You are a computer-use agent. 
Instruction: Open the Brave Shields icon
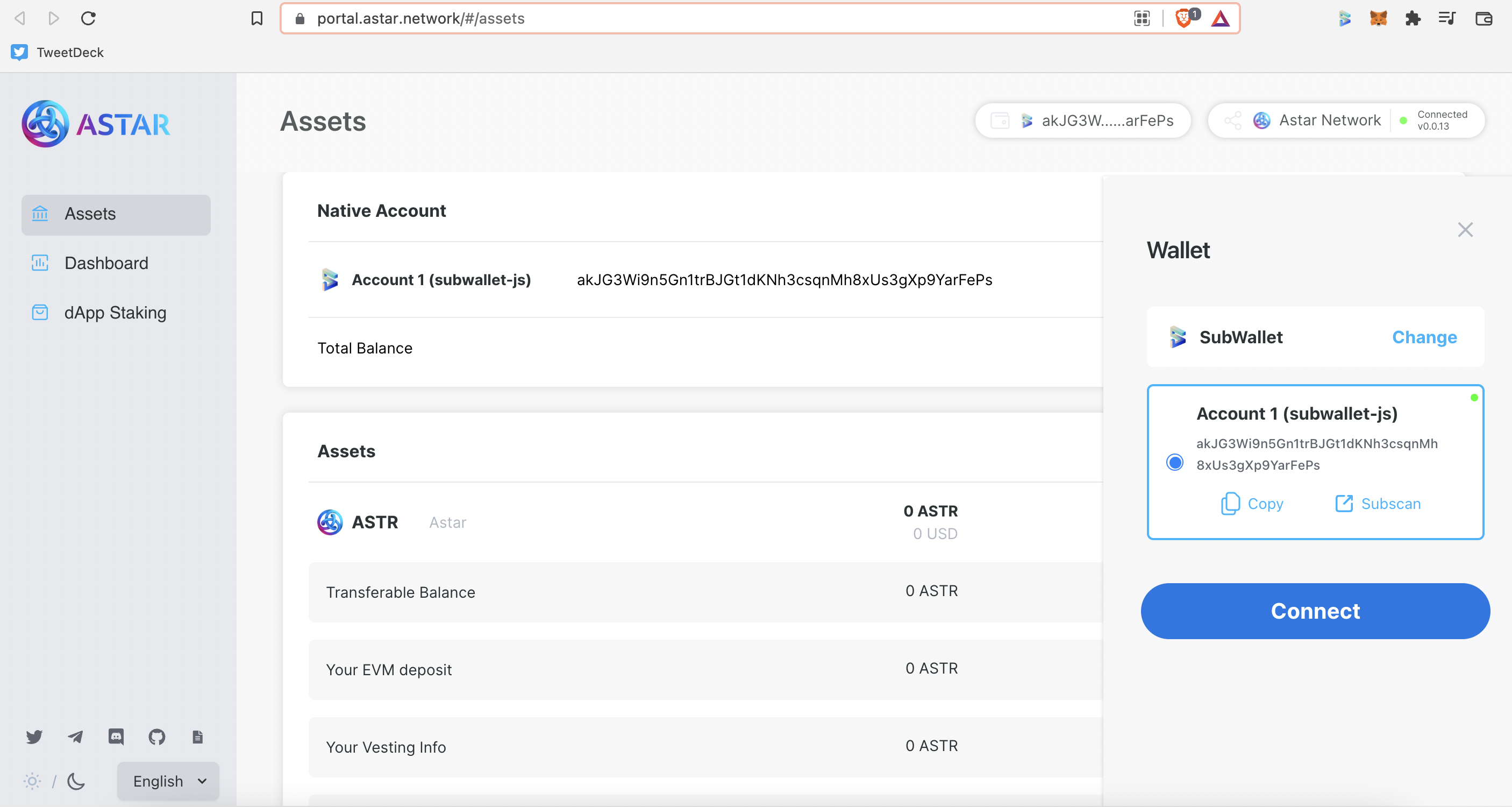pos(1184,18)
